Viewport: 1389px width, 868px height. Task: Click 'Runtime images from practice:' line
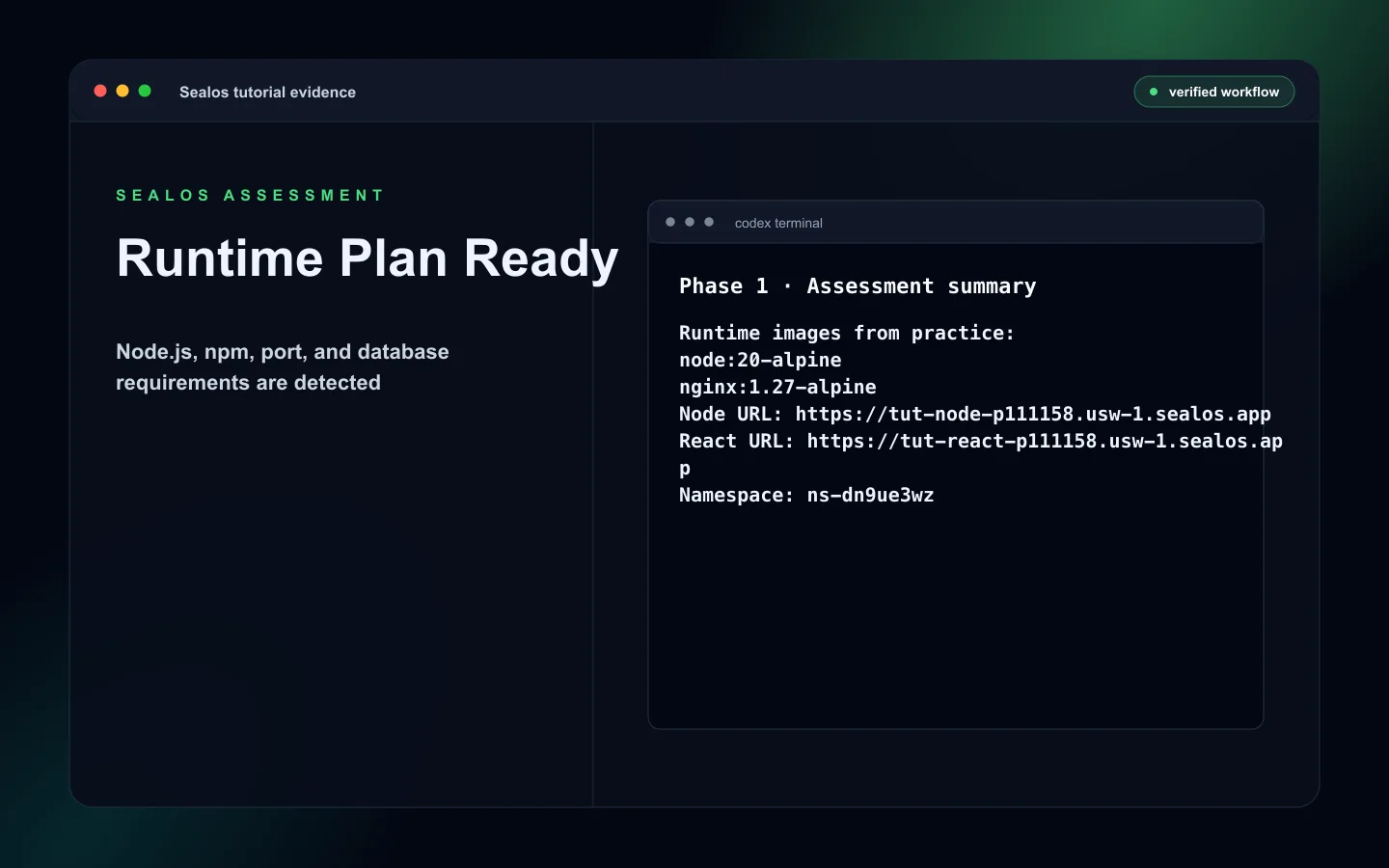point(847,333)
